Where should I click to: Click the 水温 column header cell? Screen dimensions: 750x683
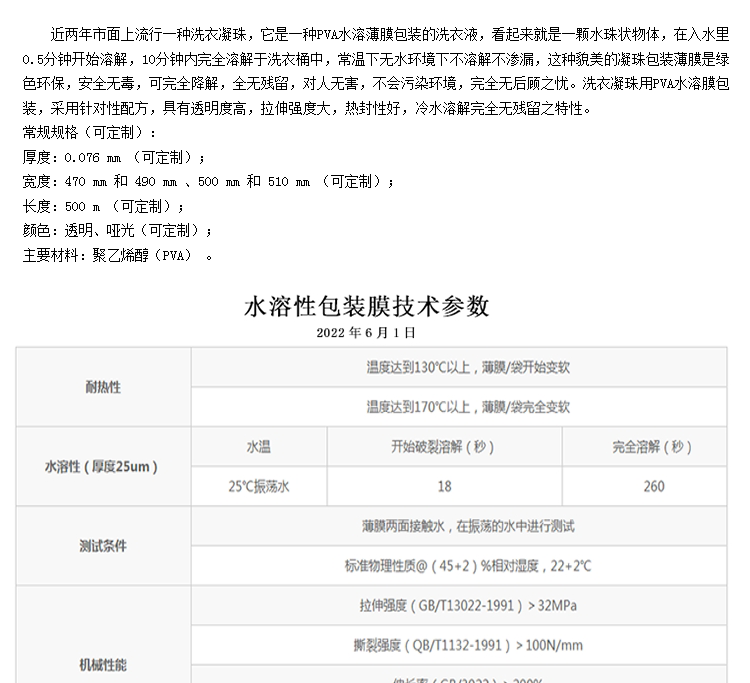(259, 447)
